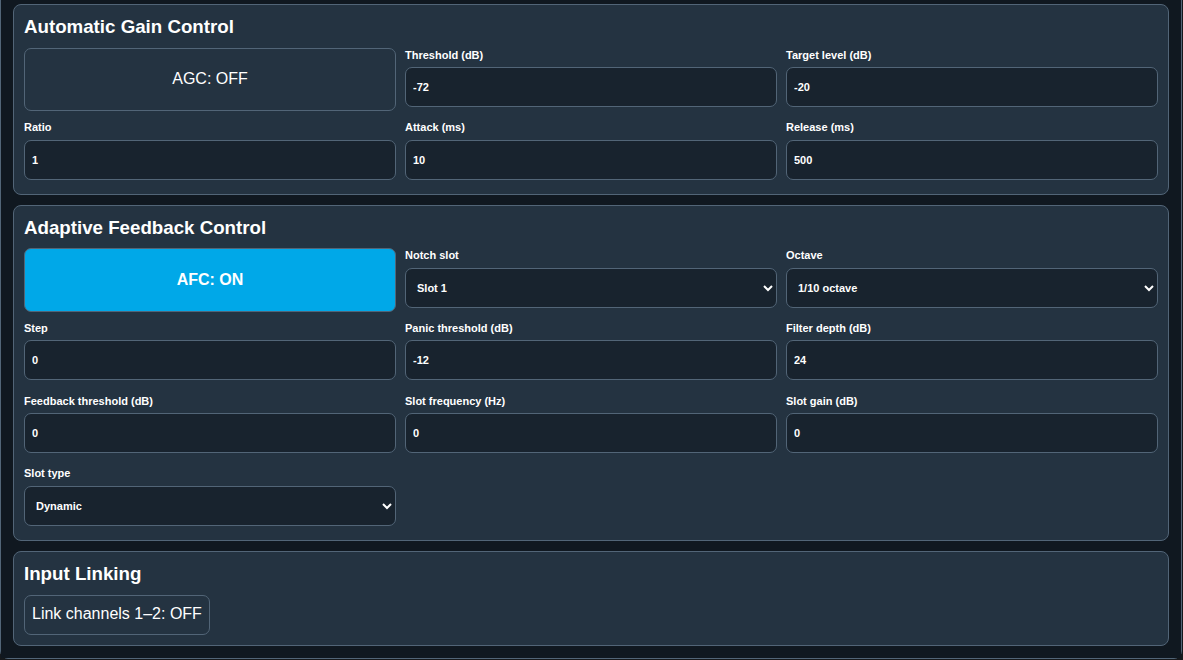Click the Filter depth (dB) label
This screenshot has width=1183, height=660.
click(828, 328)
